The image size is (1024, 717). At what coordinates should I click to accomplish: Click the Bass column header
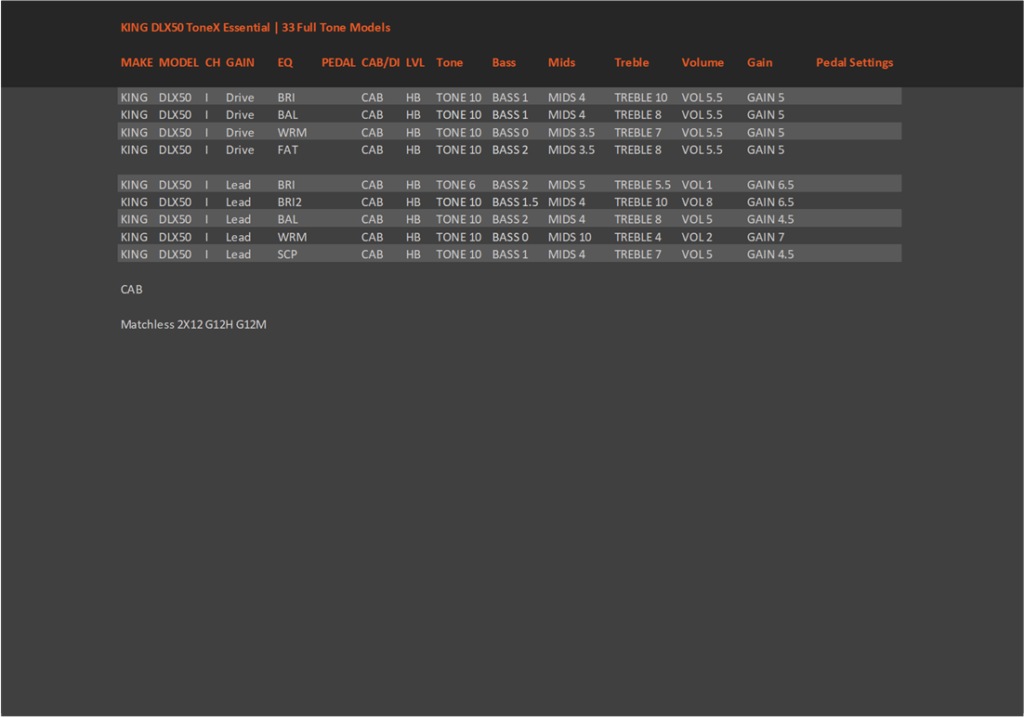(x=504, y=63)
